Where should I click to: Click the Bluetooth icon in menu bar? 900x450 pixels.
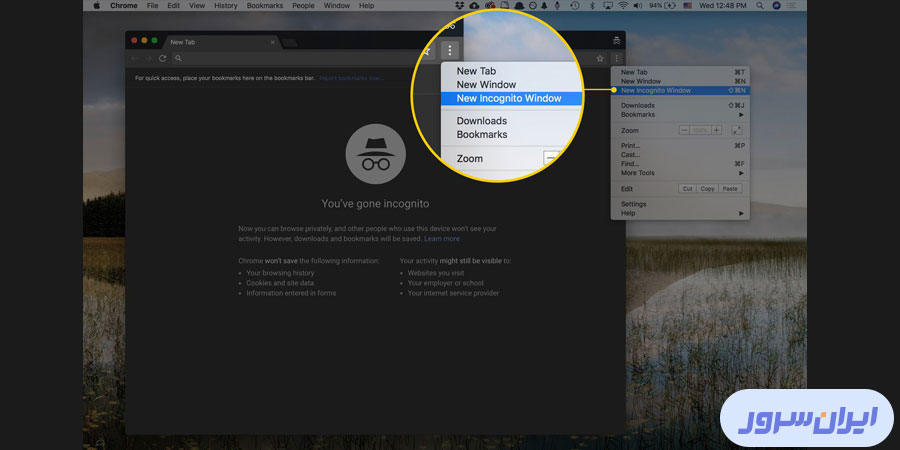[592, 5]
